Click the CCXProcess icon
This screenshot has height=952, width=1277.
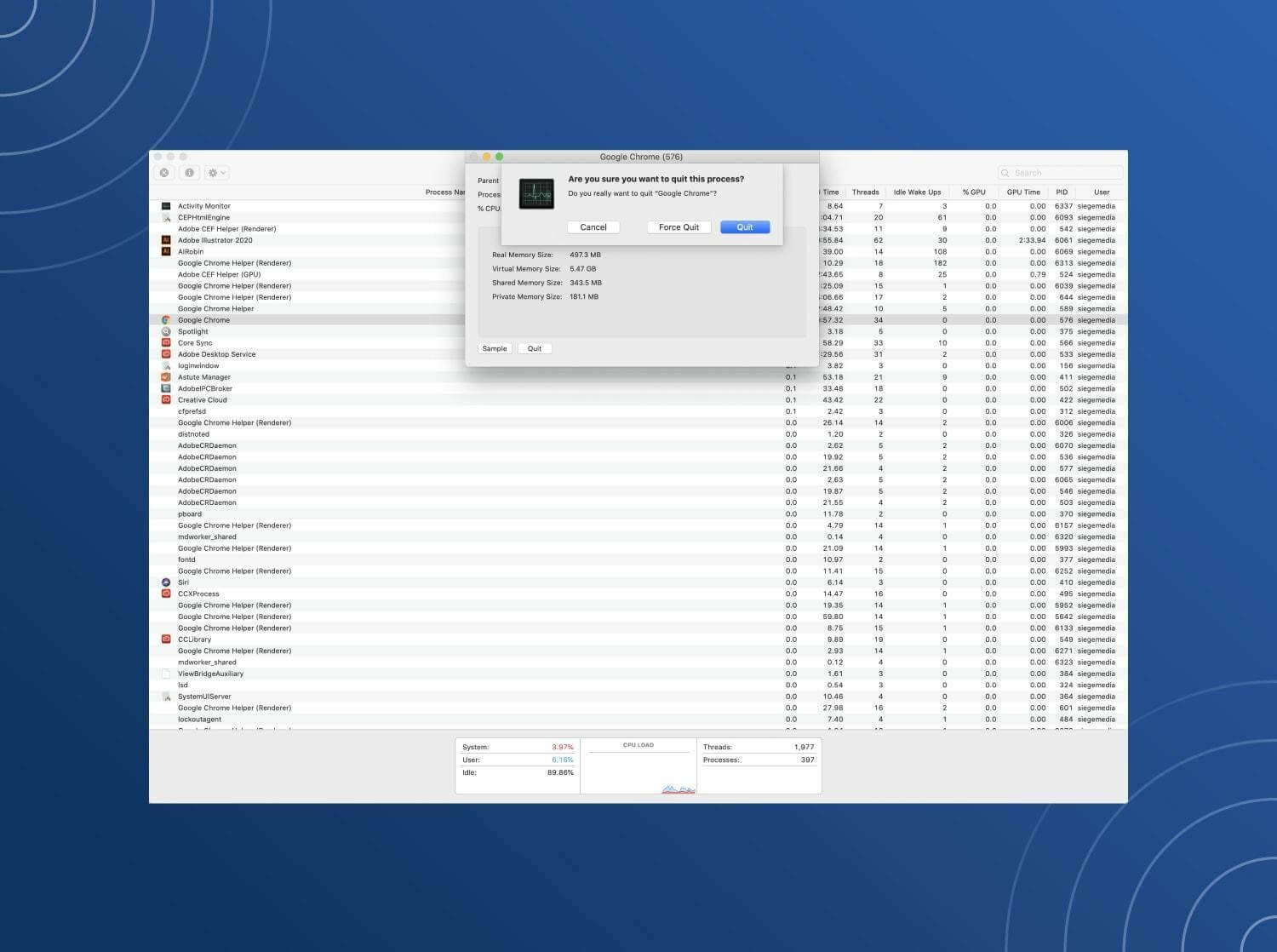(166, 594)
